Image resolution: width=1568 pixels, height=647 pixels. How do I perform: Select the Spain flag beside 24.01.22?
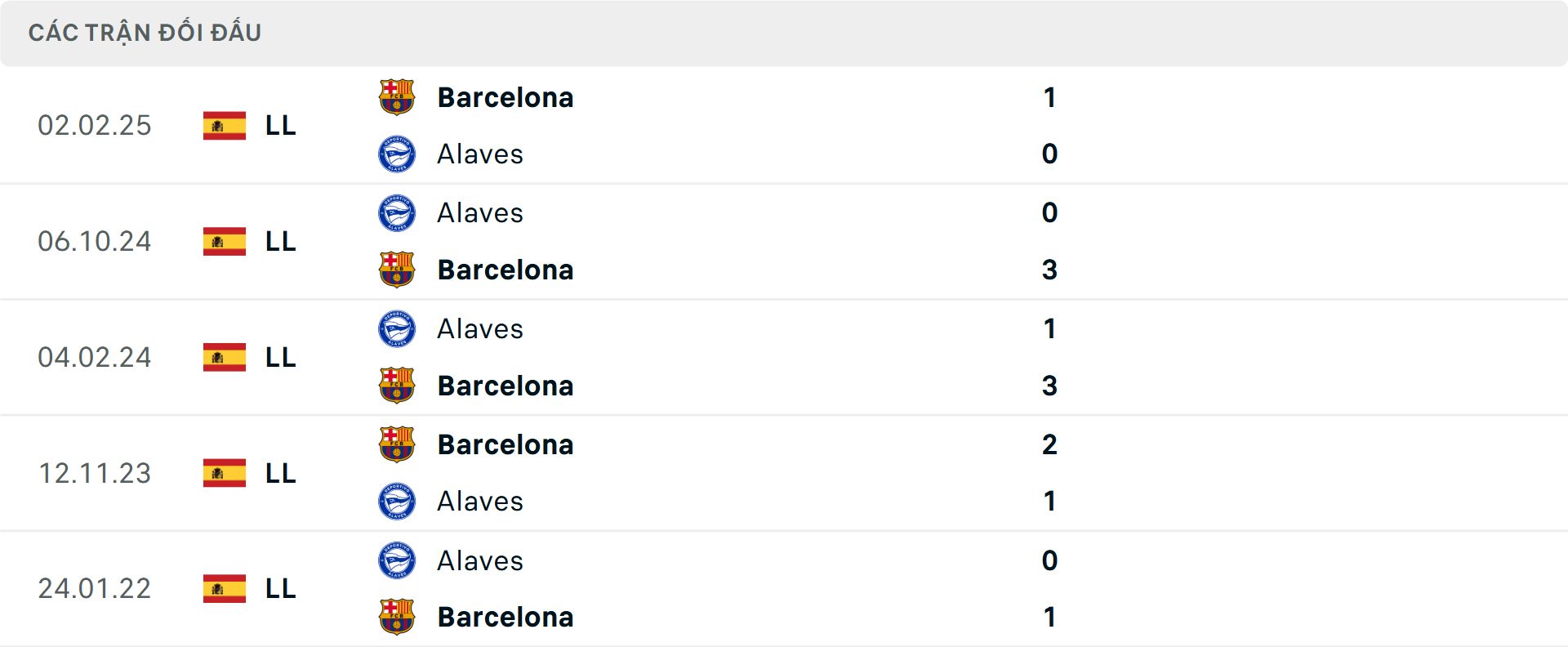pyautogui.click(x=225, y=588)
